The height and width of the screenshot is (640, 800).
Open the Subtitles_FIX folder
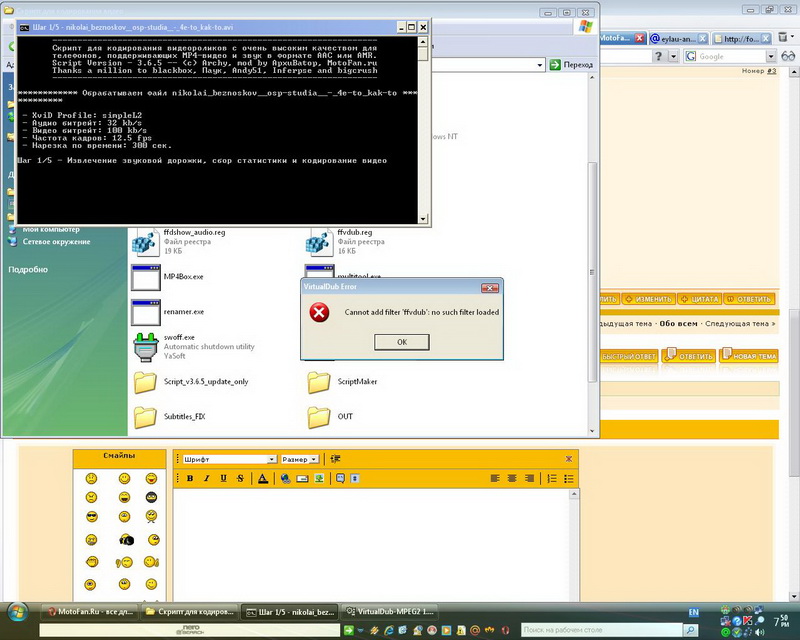click(145, 417)
